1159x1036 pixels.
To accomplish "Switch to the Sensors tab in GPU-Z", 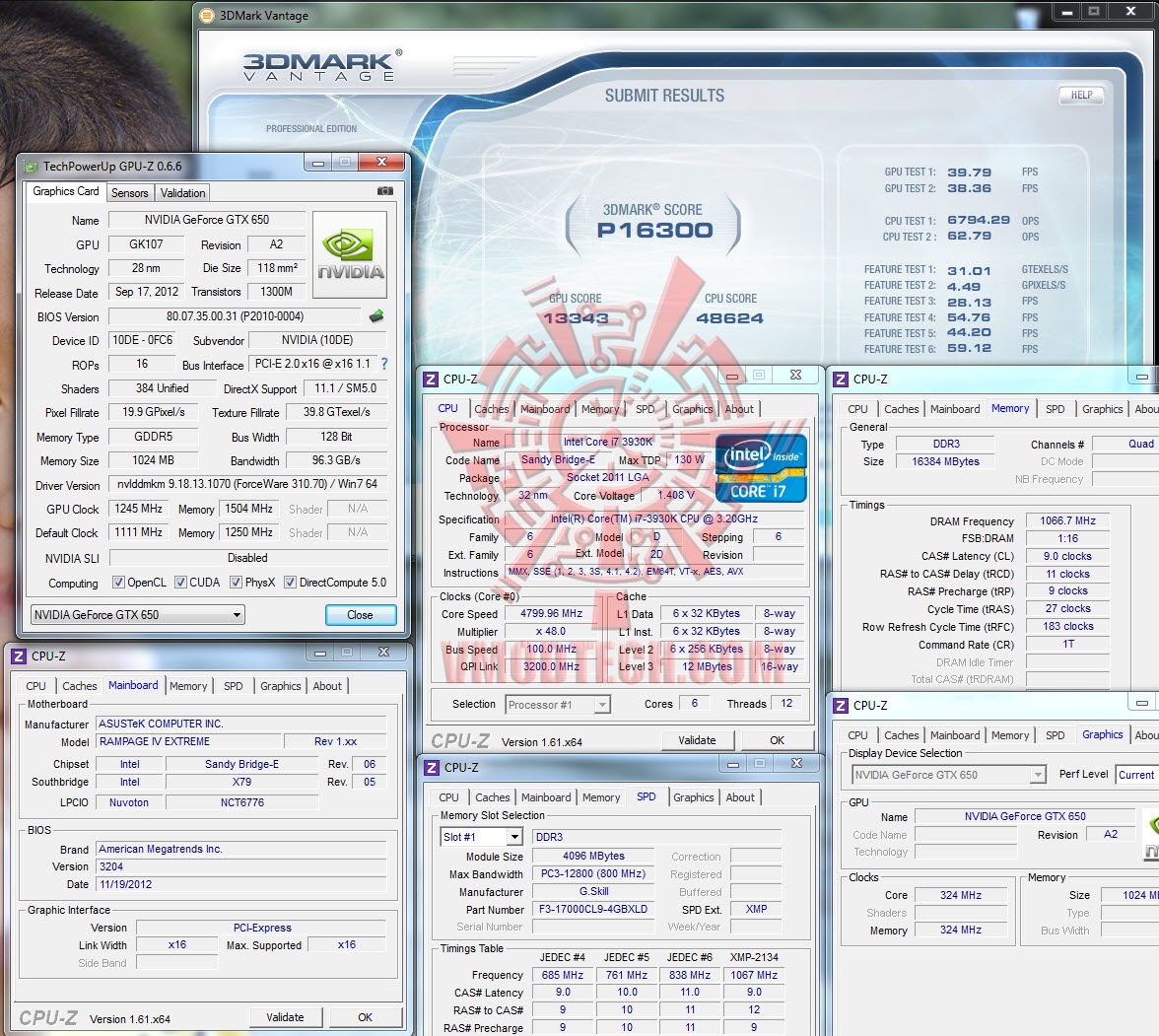I will [129, 193].
